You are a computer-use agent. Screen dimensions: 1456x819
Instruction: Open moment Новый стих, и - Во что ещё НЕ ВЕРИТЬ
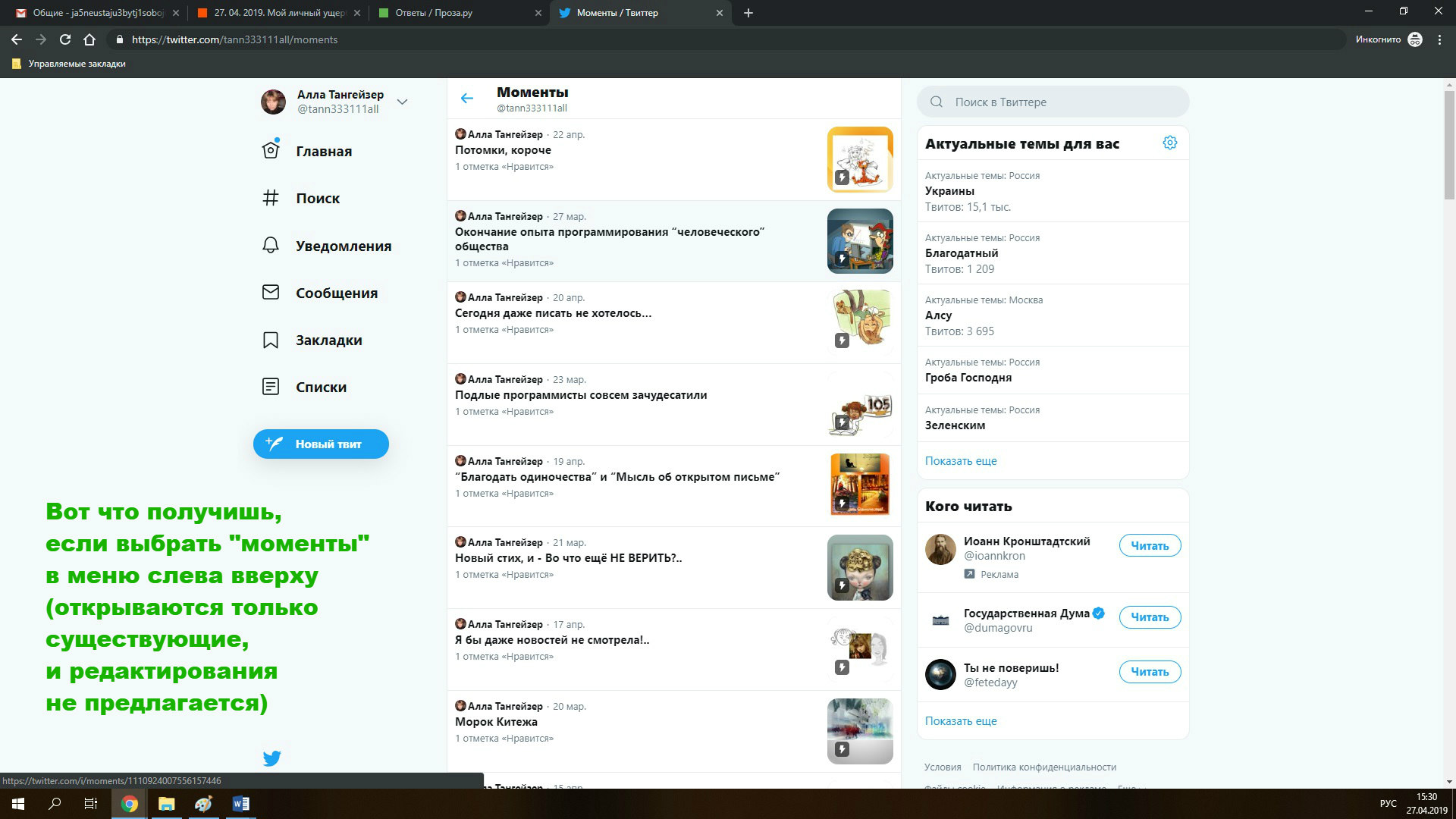point(568,558)
